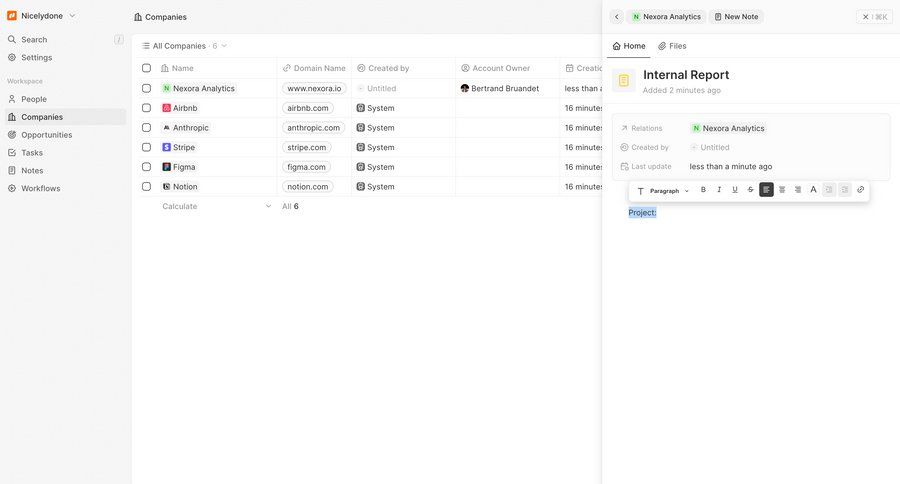This screenshot has height=484, width=900.
Task: Open the Paragraph block type dropdown
Action: pyautogui.click(x=663, y=191)
